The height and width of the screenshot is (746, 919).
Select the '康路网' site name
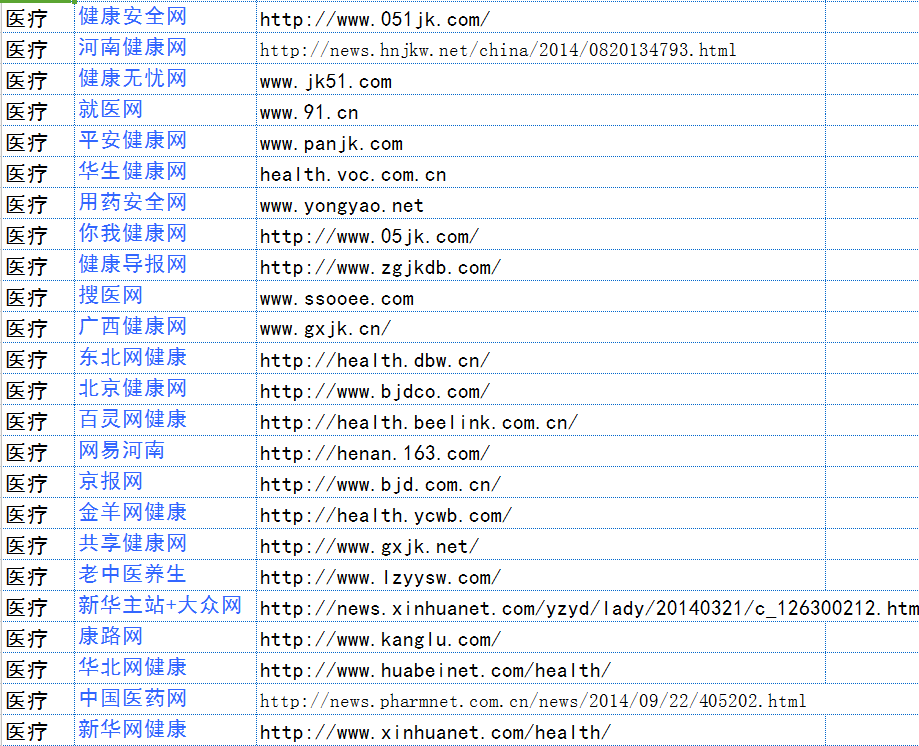click(165, 638)
